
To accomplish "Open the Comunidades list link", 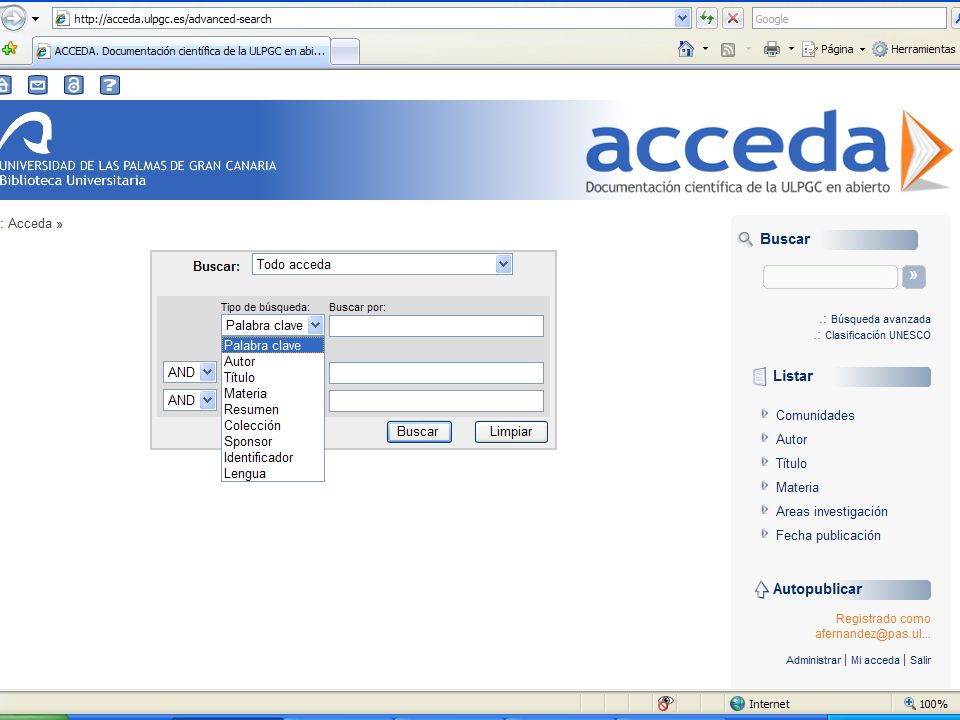I will (x=815, y=415).
